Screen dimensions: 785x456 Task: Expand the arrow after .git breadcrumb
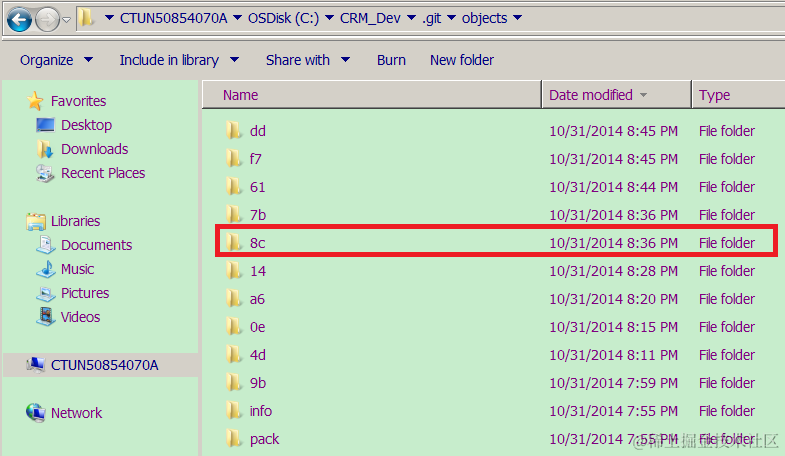(451, 18)
